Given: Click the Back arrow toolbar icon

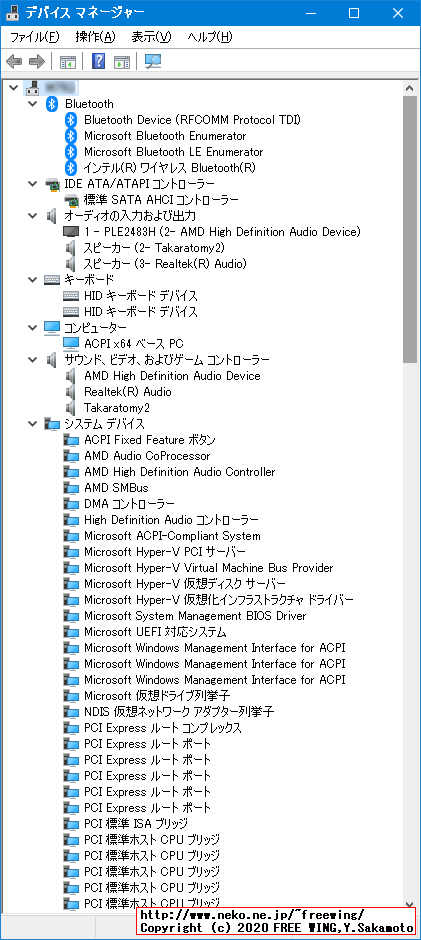Looking at the screenshot, I should (14, 61).
